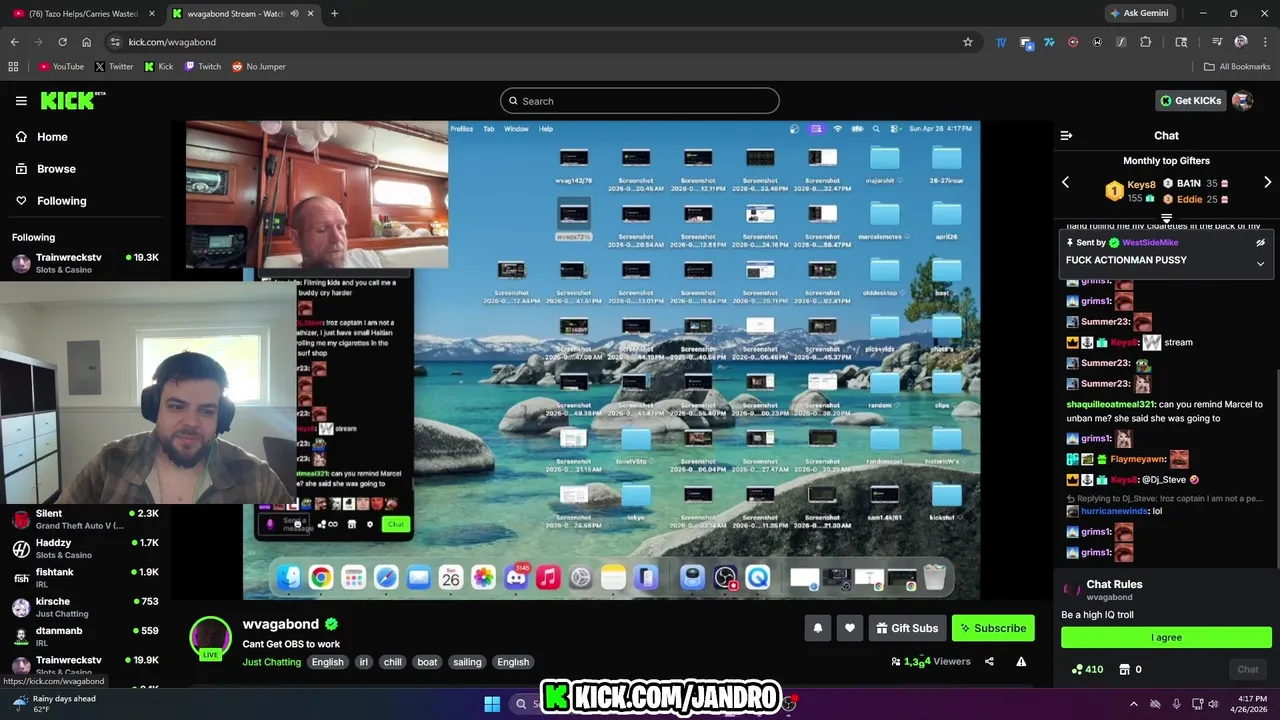Open No Jumper bookmark
Image resolution: width=1280 pixels, height=720 pixels.
(x=258, y=67)
